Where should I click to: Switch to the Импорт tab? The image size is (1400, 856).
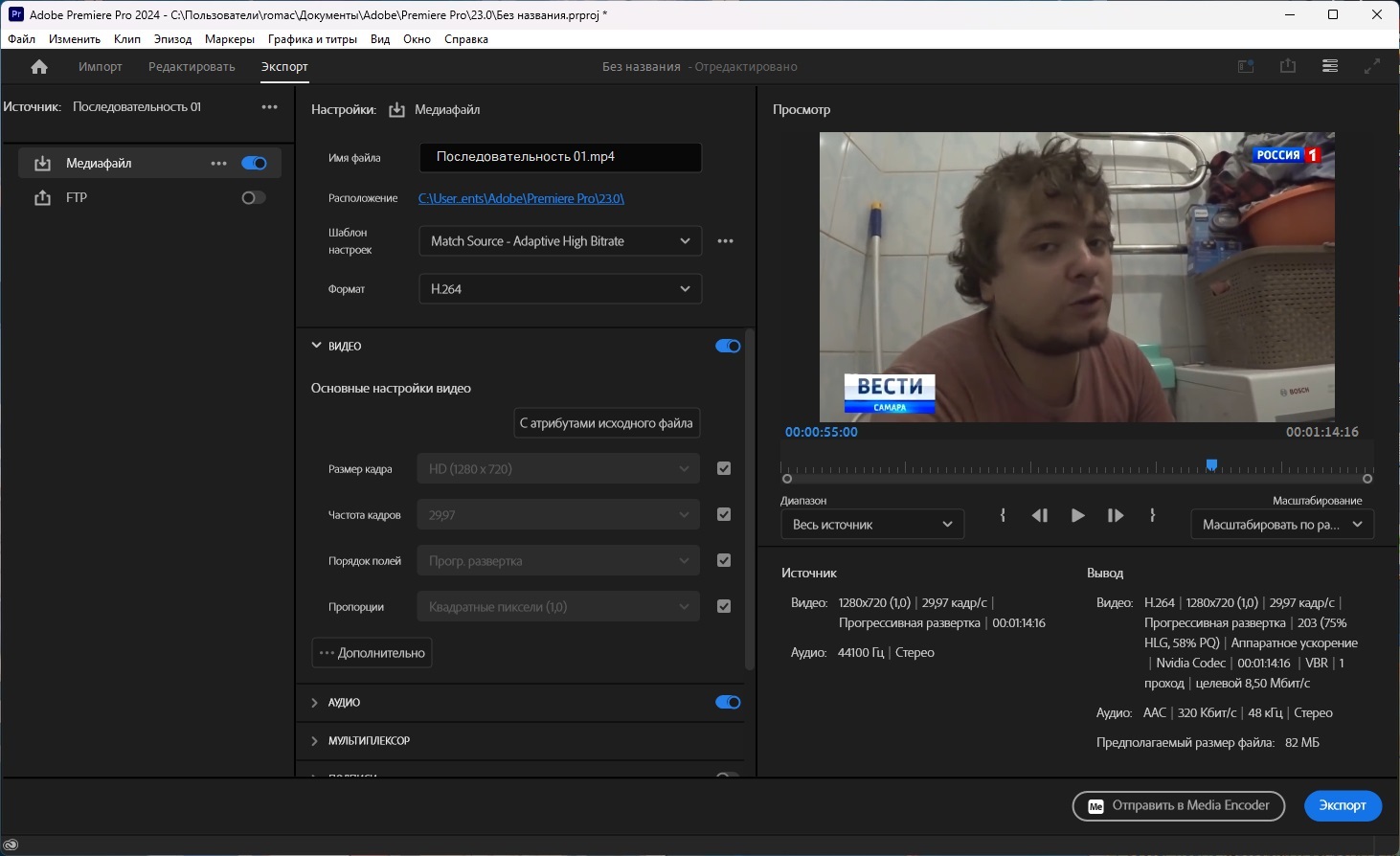[x=101, y=67]
